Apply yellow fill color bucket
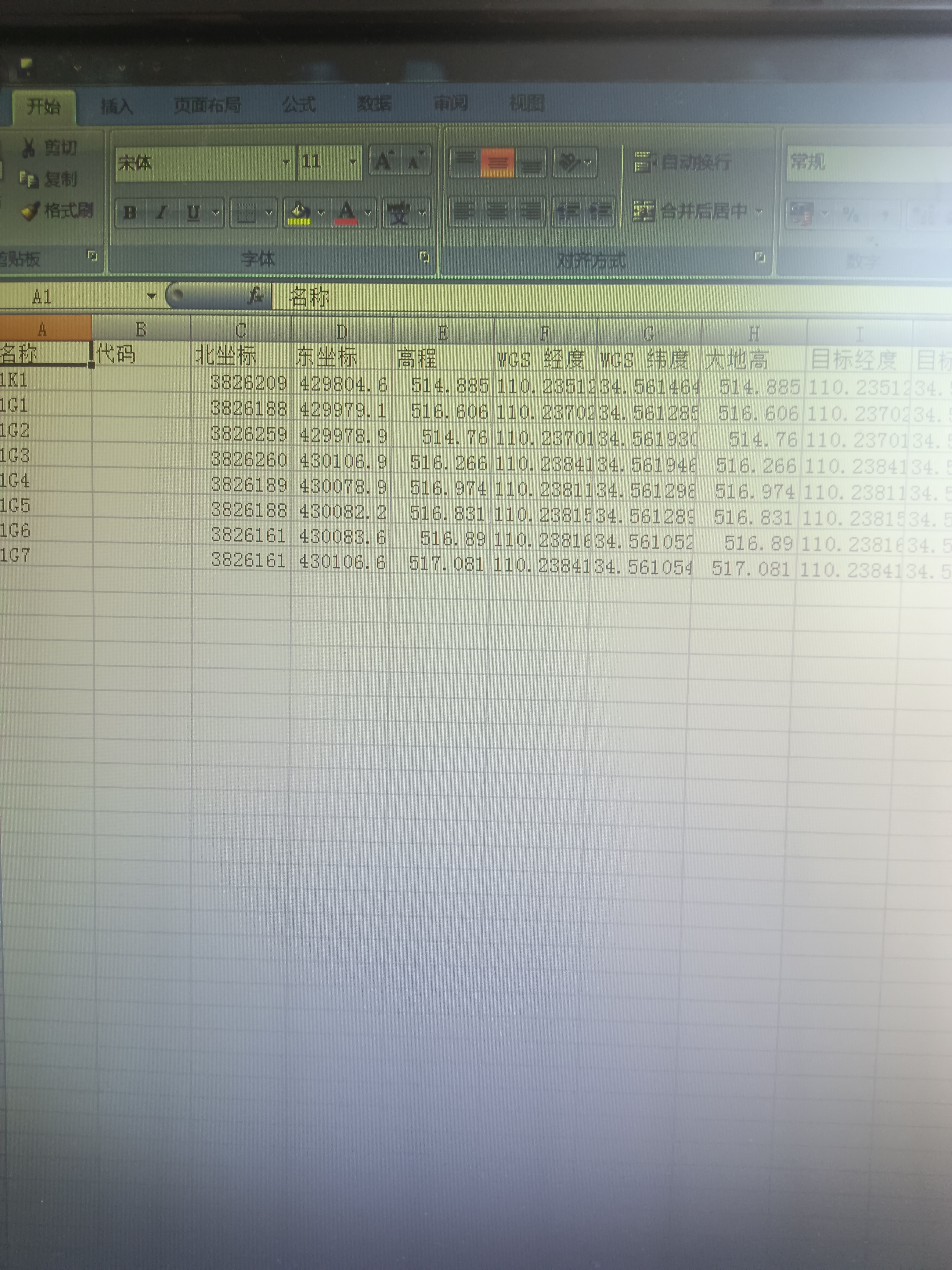The image size is (952, 1270). pyautogui.click(x=299, y=214)
